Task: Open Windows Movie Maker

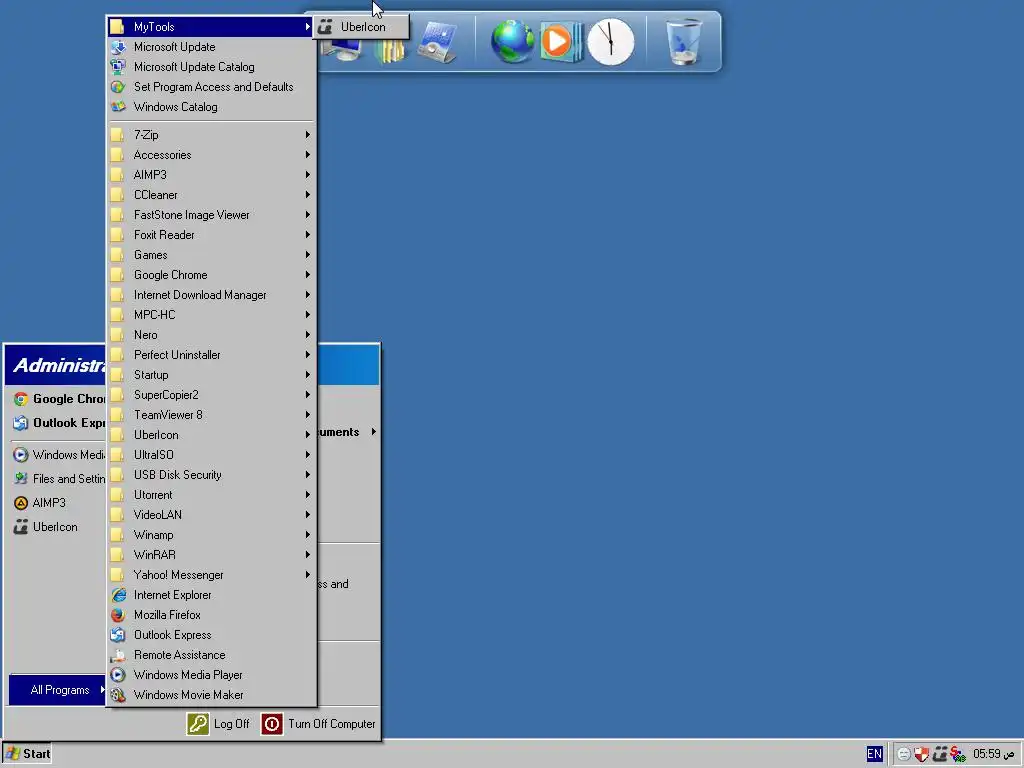Action: point(212,695)
